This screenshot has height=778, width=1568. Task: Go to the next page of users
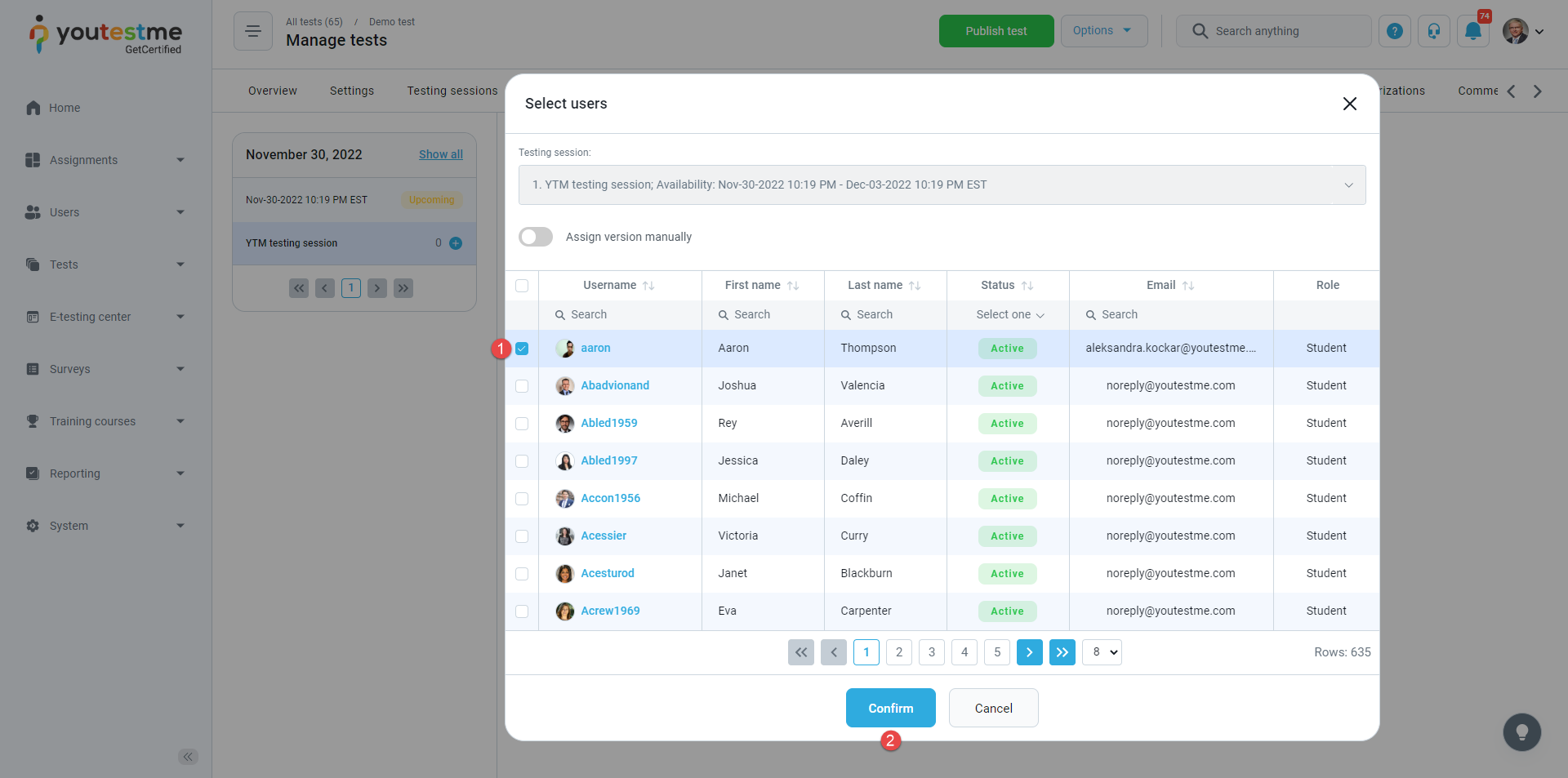pos(1030,652)
